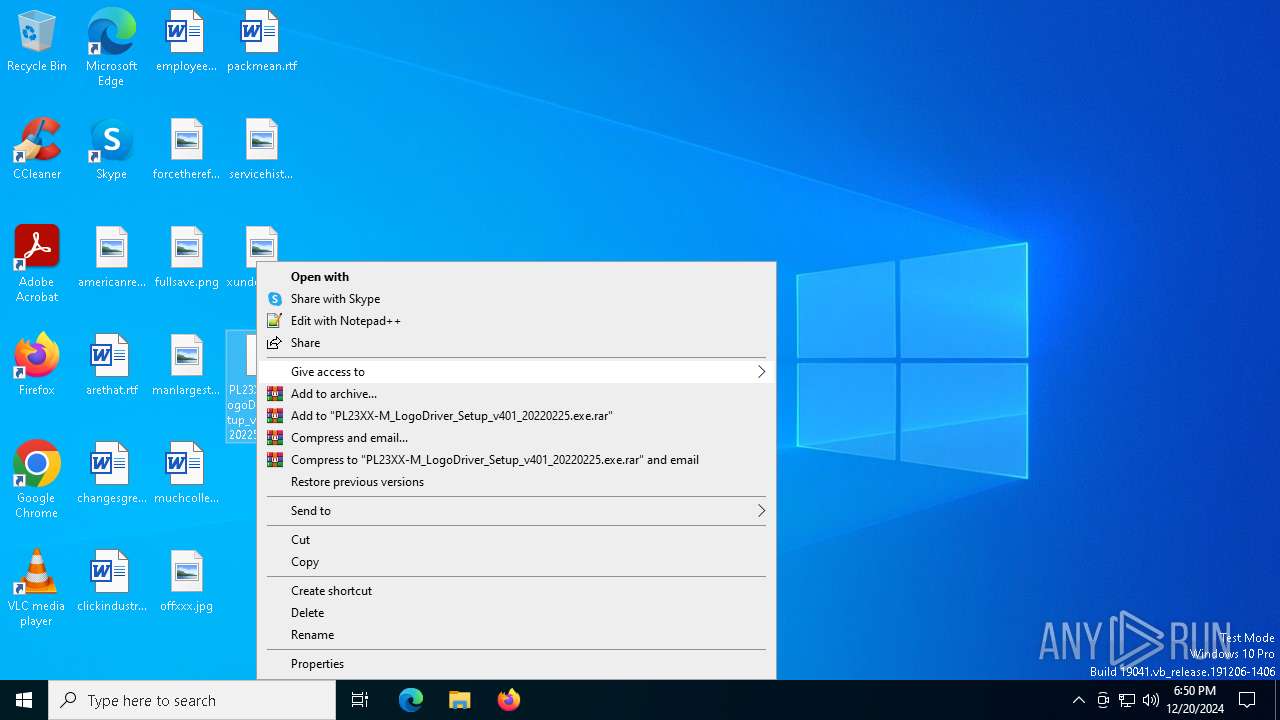Viewport: 1280px width, 720px height.
Task: Open Properties from the context menu
Action: click(x=517, y=664)
